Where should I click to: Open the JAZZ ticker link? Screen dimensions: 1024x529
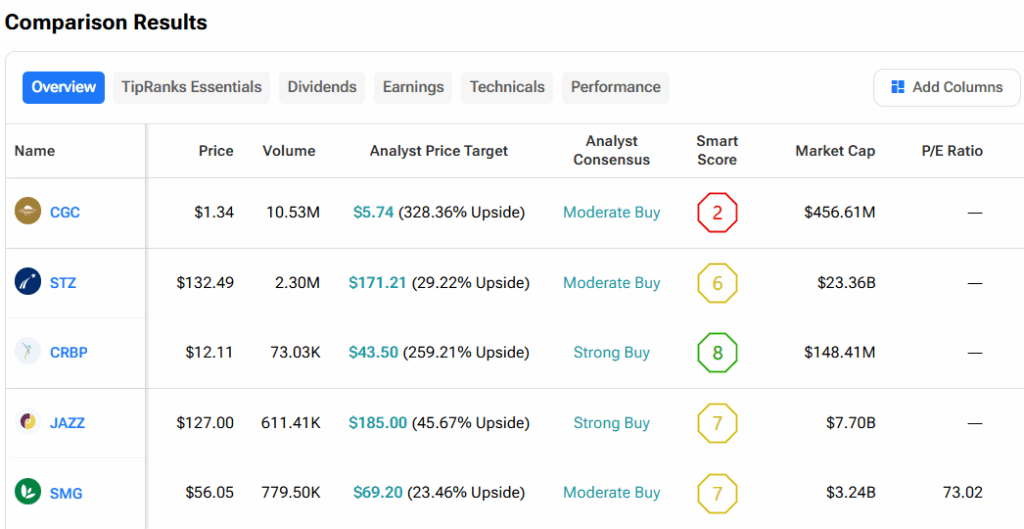tap(67, 423)
